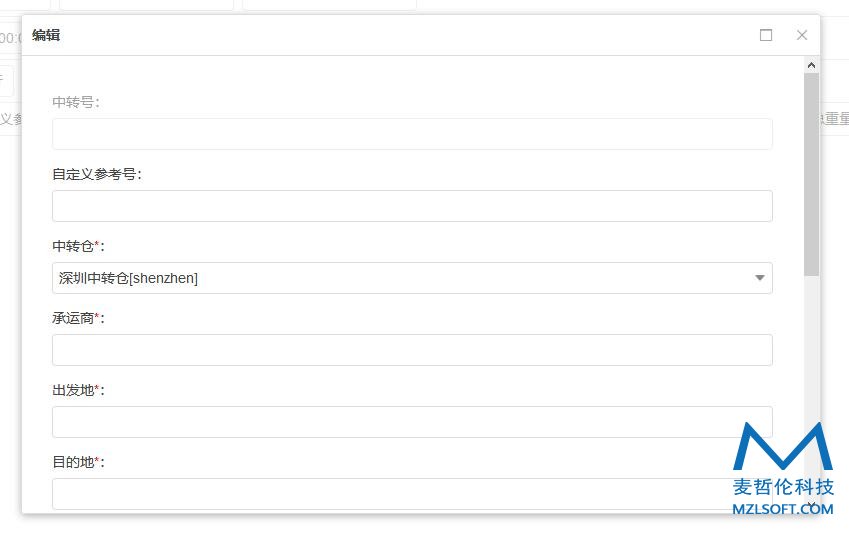Select the 深圳中转仓[shenzhen] combo box
The height and width of the screenshot is (536, 849).
tap(412, 278)
